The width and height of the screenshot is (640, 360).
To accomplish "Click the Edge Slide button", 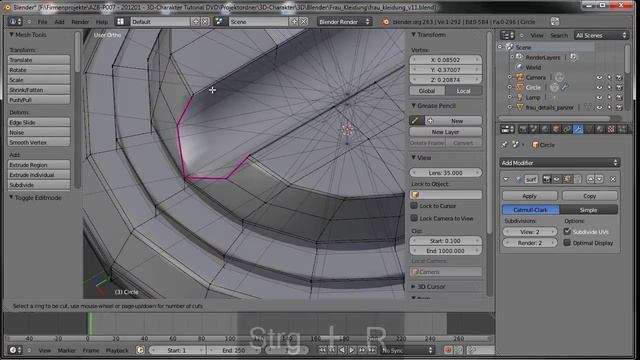I will click(39, 122).
